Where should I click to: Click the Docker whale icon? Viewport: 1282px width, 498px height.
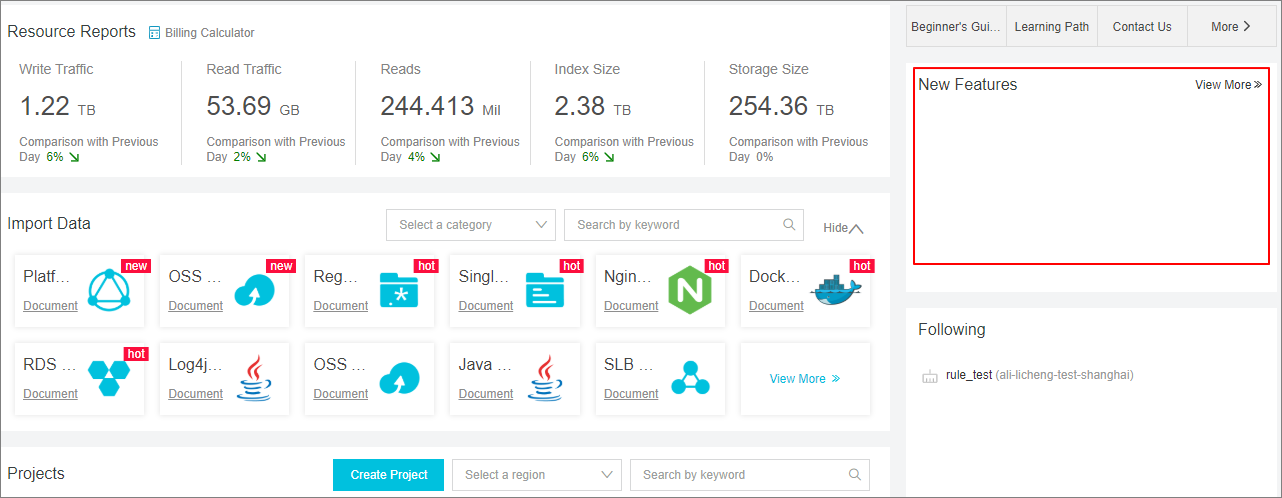click(x=835, y=290)
